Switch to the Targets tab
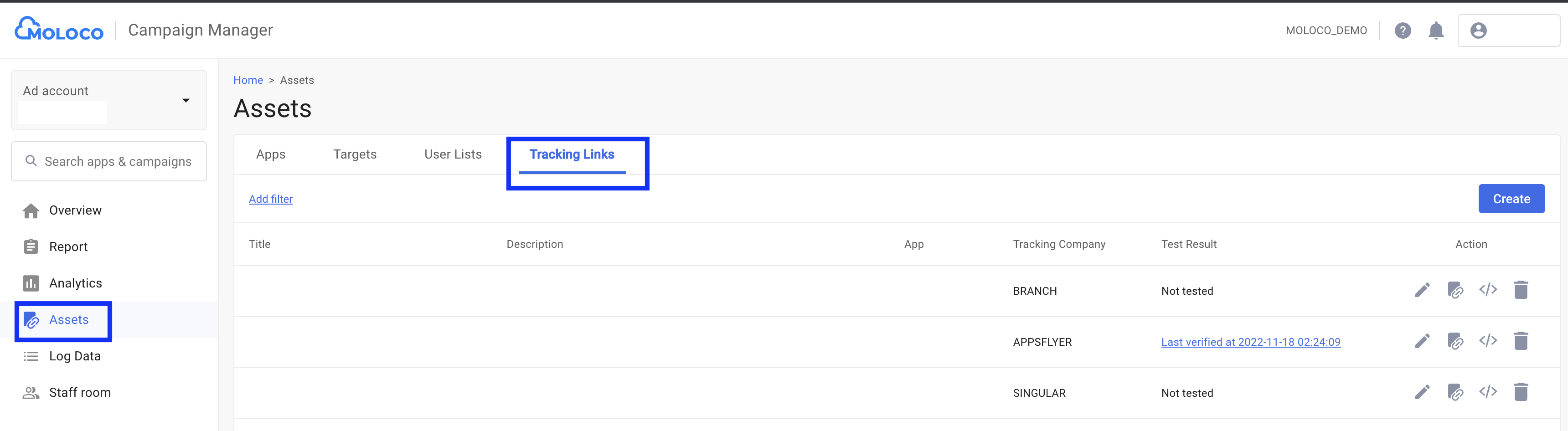The width and height of the screenshot is (1568, 431). coord(355,154)
